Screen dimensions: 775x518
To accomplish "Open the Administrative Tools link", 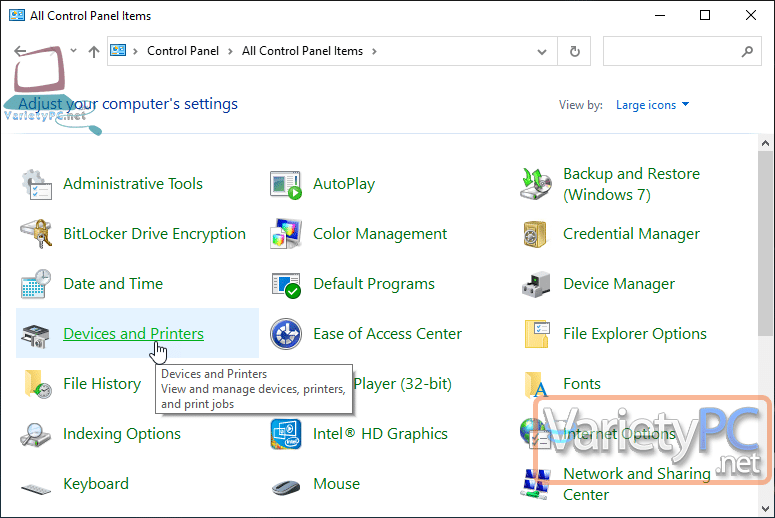I will pos(133,184).
